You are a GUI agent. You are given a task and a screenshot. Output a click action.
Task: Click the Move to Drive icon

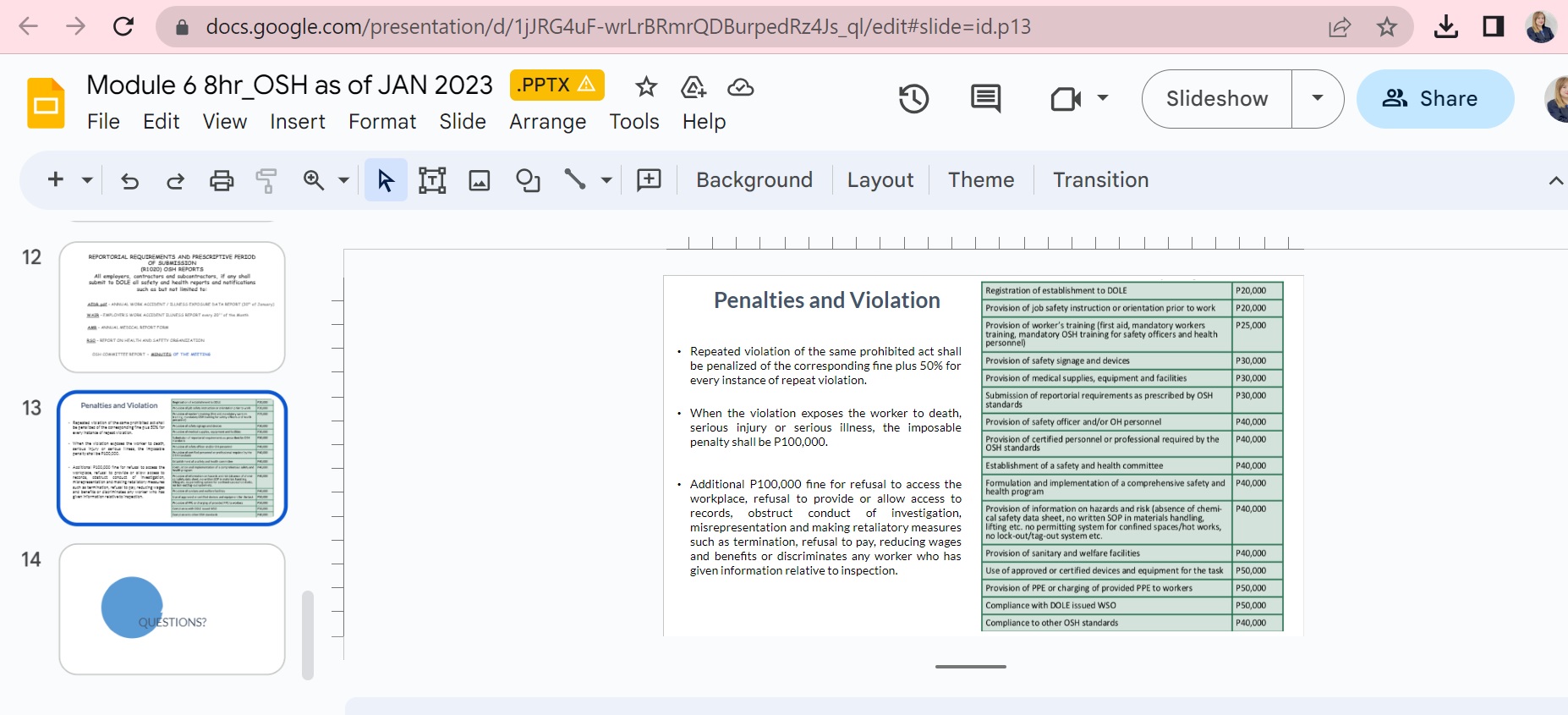pos(694,86)
